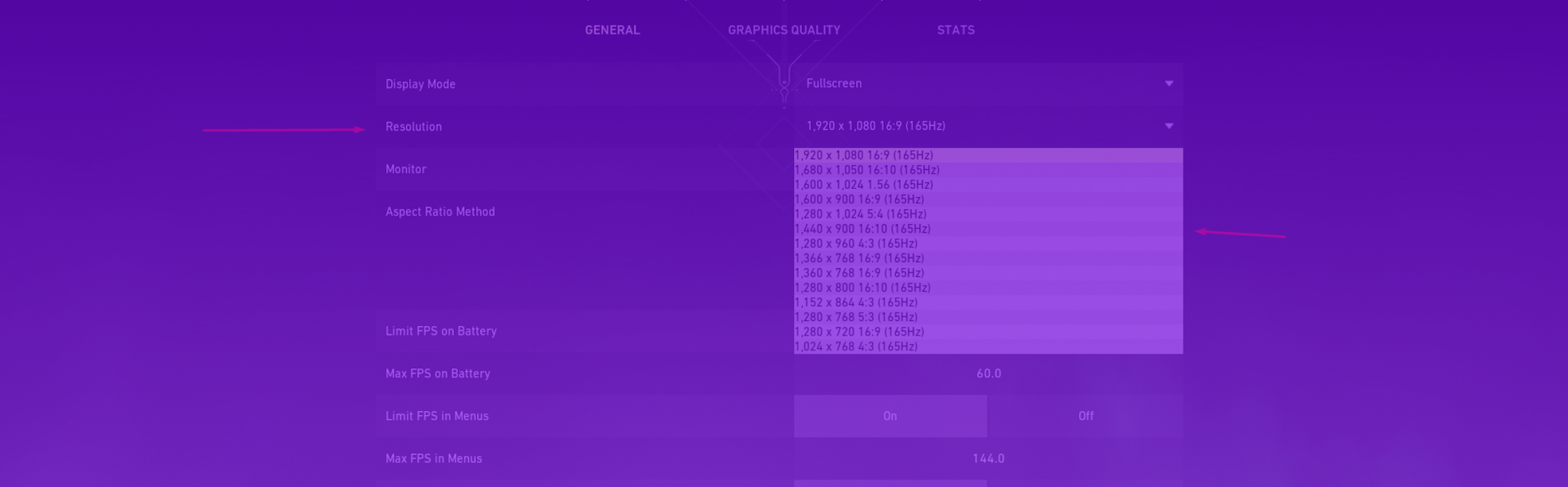Click the Display Mode label

pyautogui.click(x=421, y=84)
